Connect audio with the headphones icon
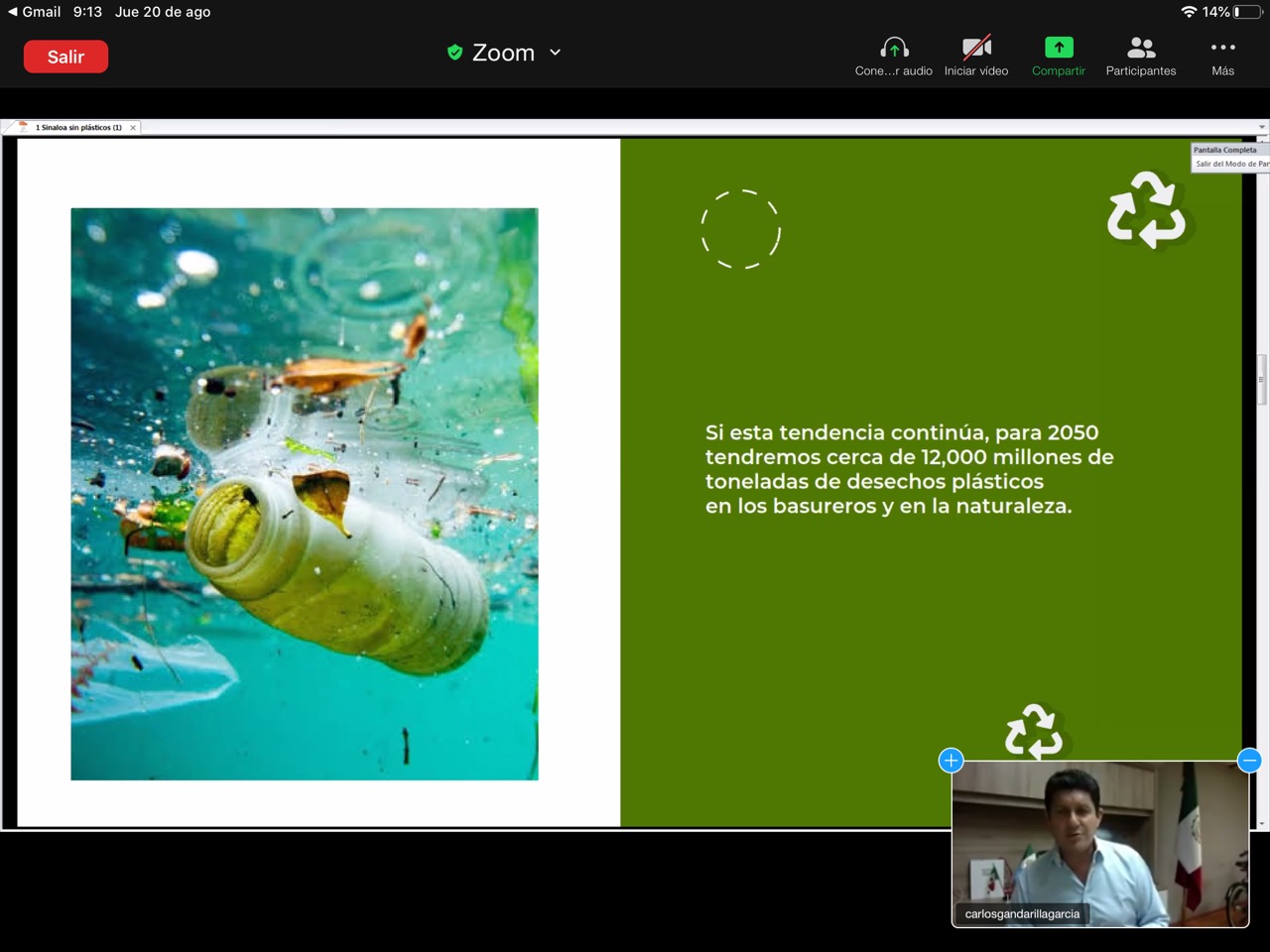Image resolution: width=1270 pixels, height=952 pixels. tap(893, 56)
